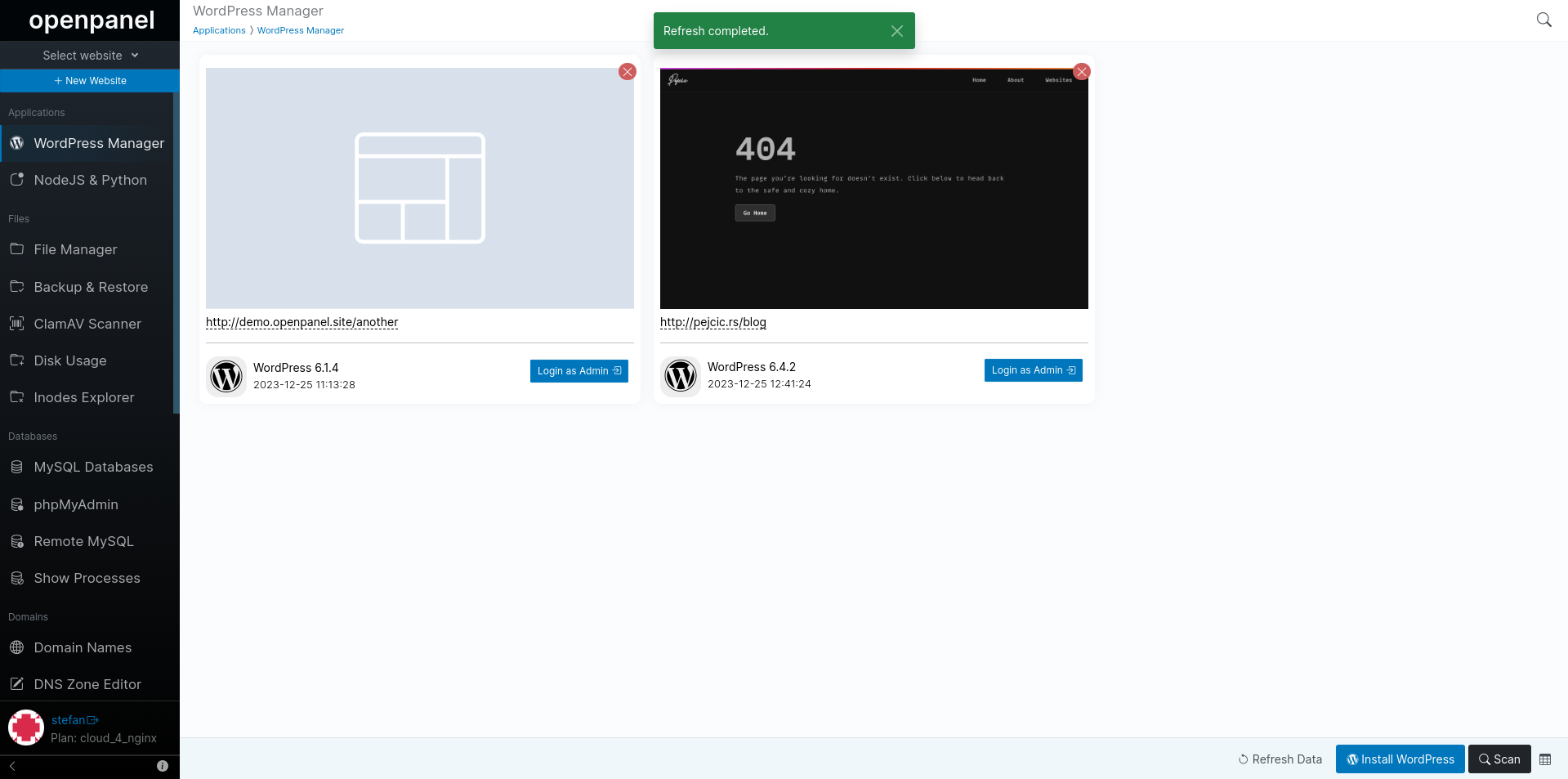Switch to table view icon

click(1545, 759)
